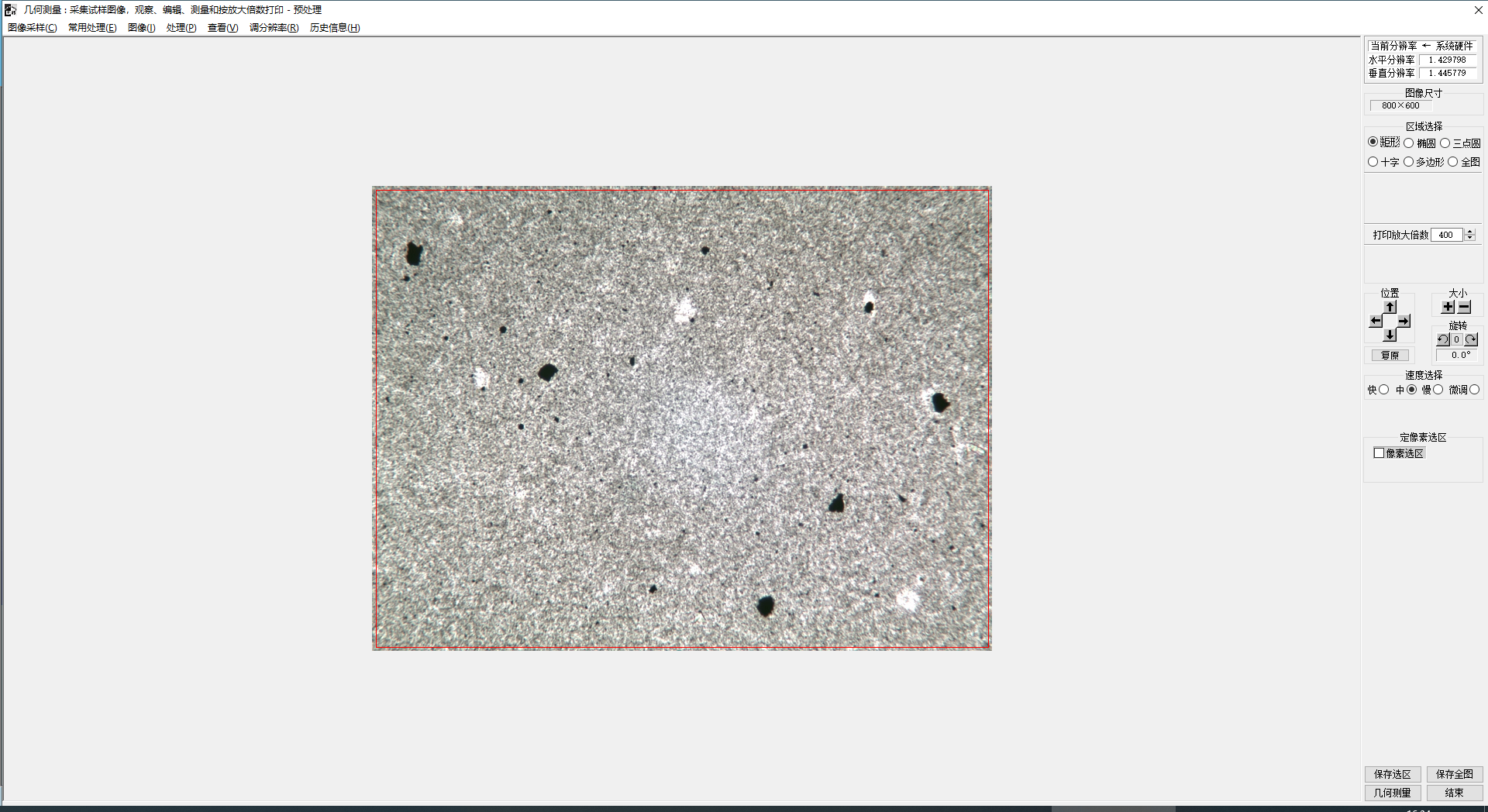
Task: Click the move-up position arrow
Action: pyautogui.click(x=1390, y=307)
